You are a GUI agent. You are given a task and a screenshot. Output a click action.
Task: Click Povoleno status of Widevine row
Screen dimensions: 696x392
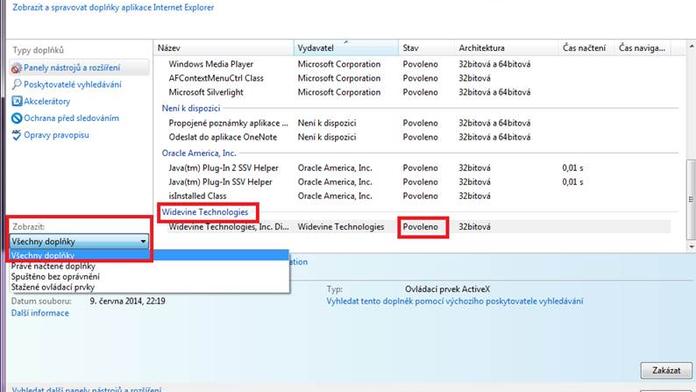(x=420, y=227)
